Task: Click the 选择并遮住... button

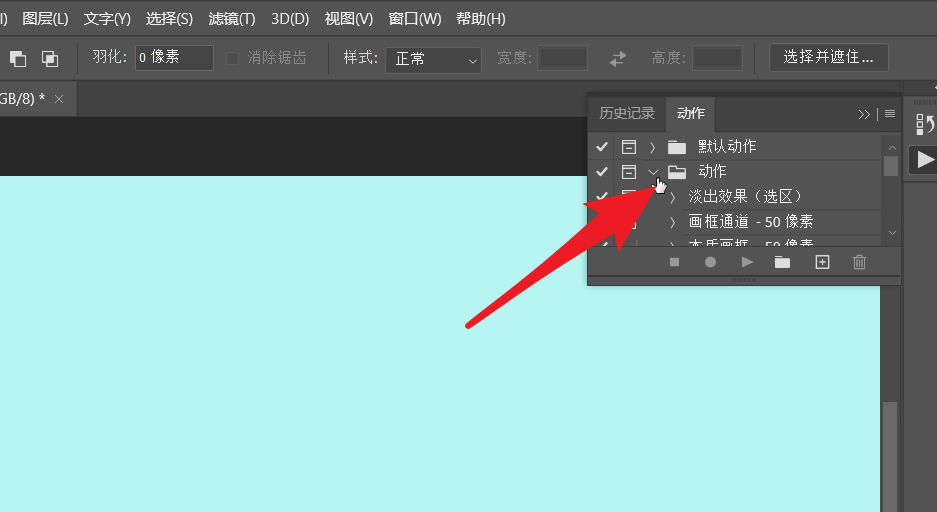Action: 828,57
